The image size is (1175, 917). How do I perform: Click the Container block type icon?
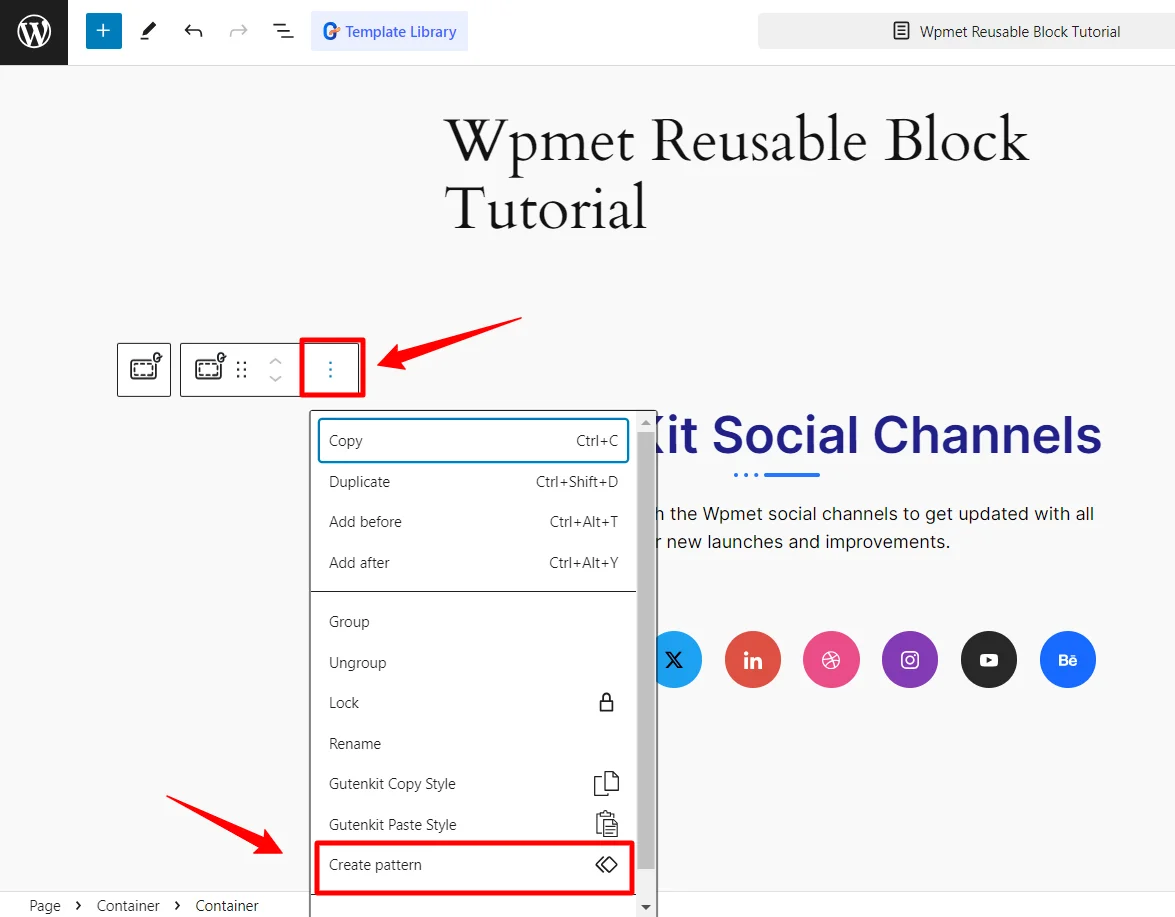(x=209, y=369)
